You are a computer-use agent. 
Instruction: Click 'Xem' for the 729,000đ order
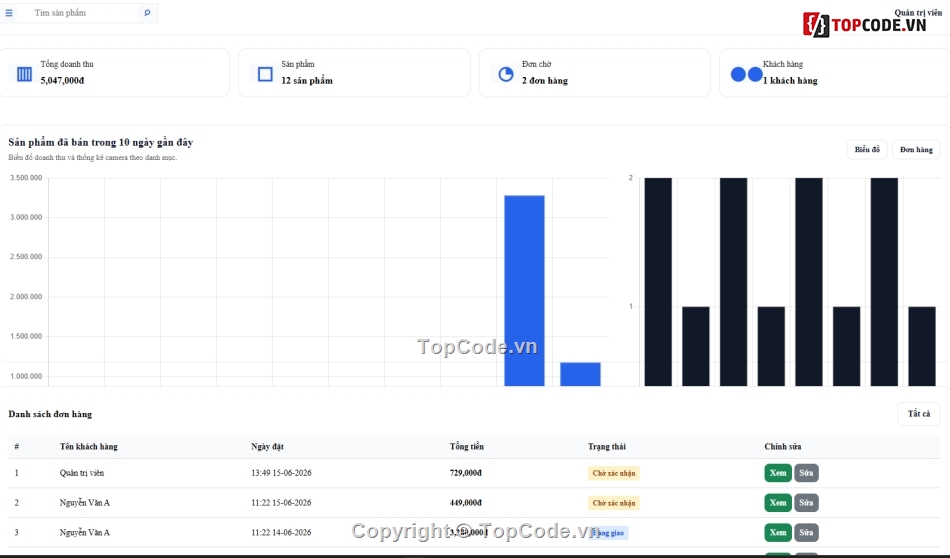[x=778, y=473]
